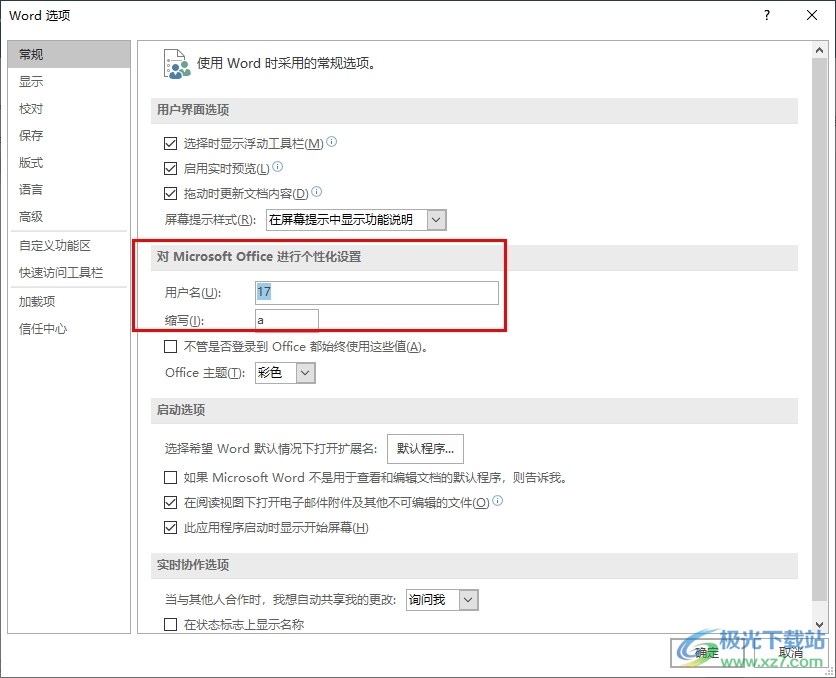Toggle 选择时显示浮动工具栏 checkbox
The image size is (836, 678).
[171, 143]
